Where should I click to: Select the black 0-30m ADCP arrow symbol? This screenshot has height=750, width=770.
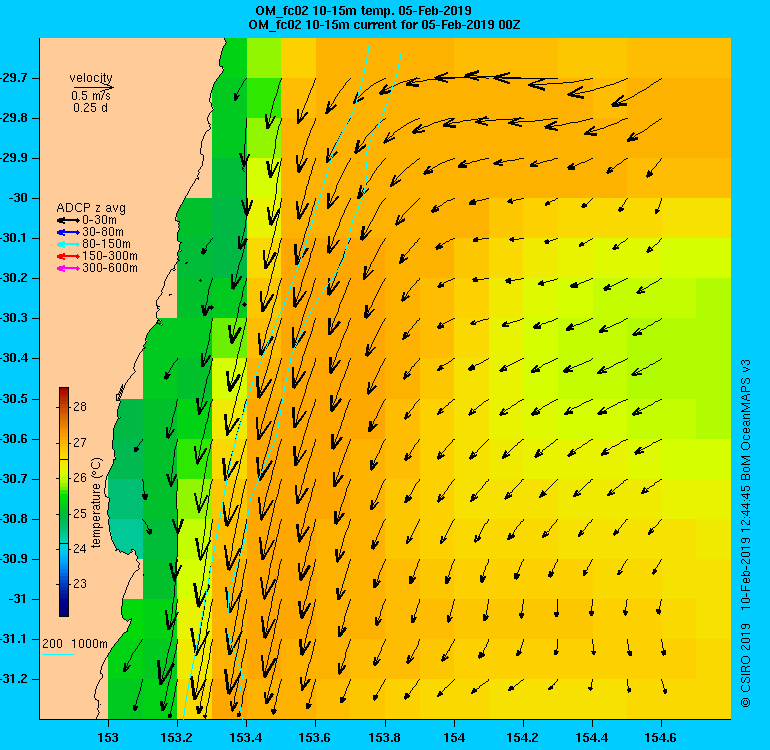(x=68, y=220)
